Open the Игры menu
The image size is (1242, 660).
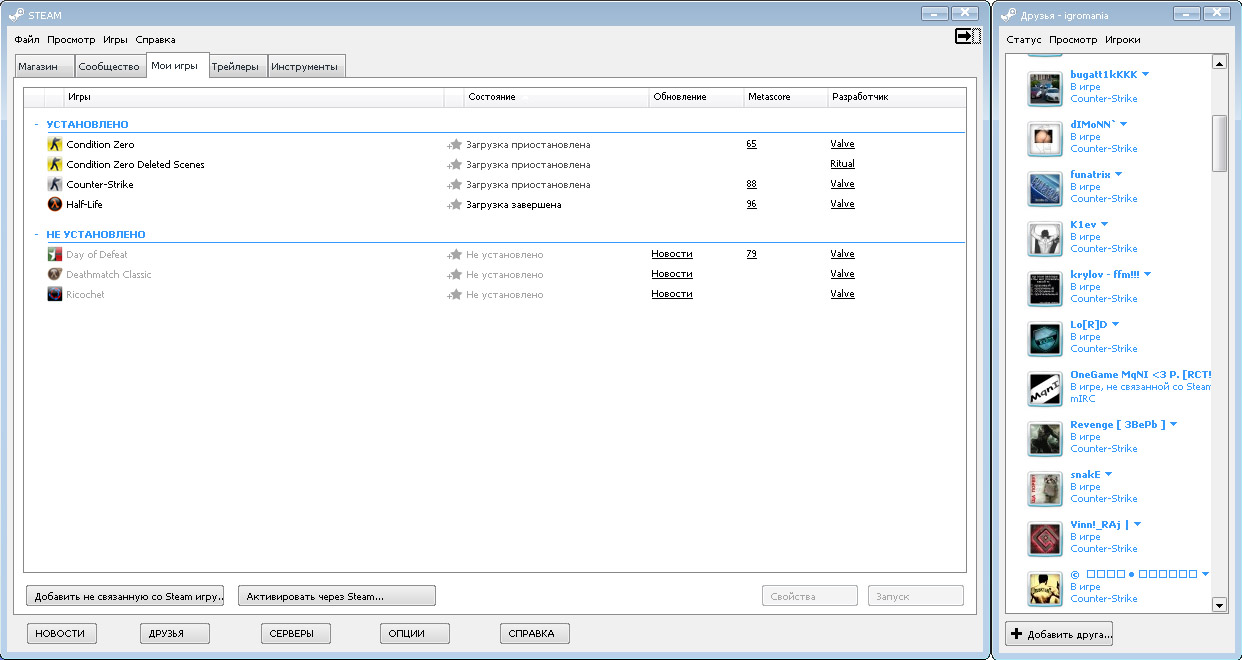click(115, 40)
